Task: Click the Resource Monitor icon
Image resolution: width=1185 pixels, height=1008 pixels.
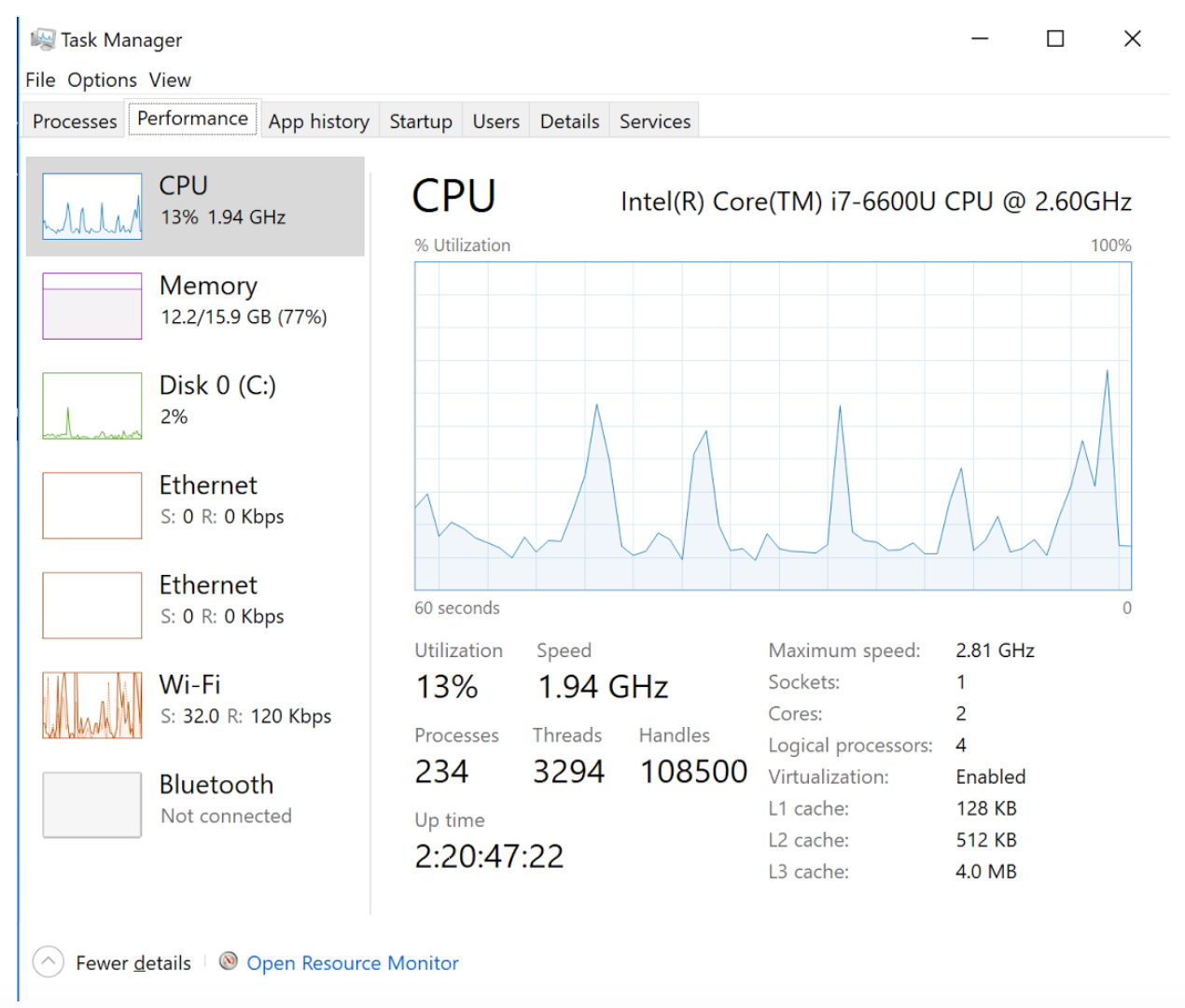Action: pos(228,961)
